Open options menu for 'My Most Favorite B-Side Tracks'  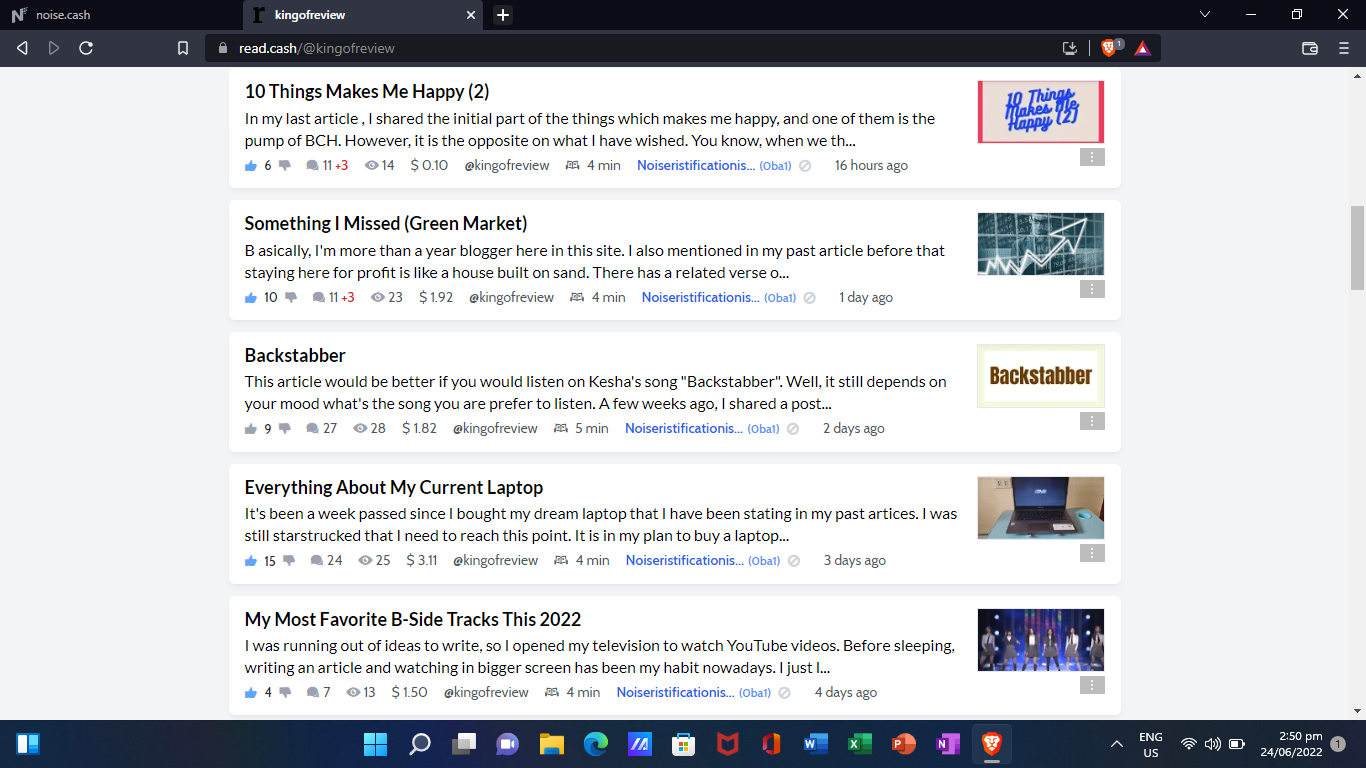1092,685
